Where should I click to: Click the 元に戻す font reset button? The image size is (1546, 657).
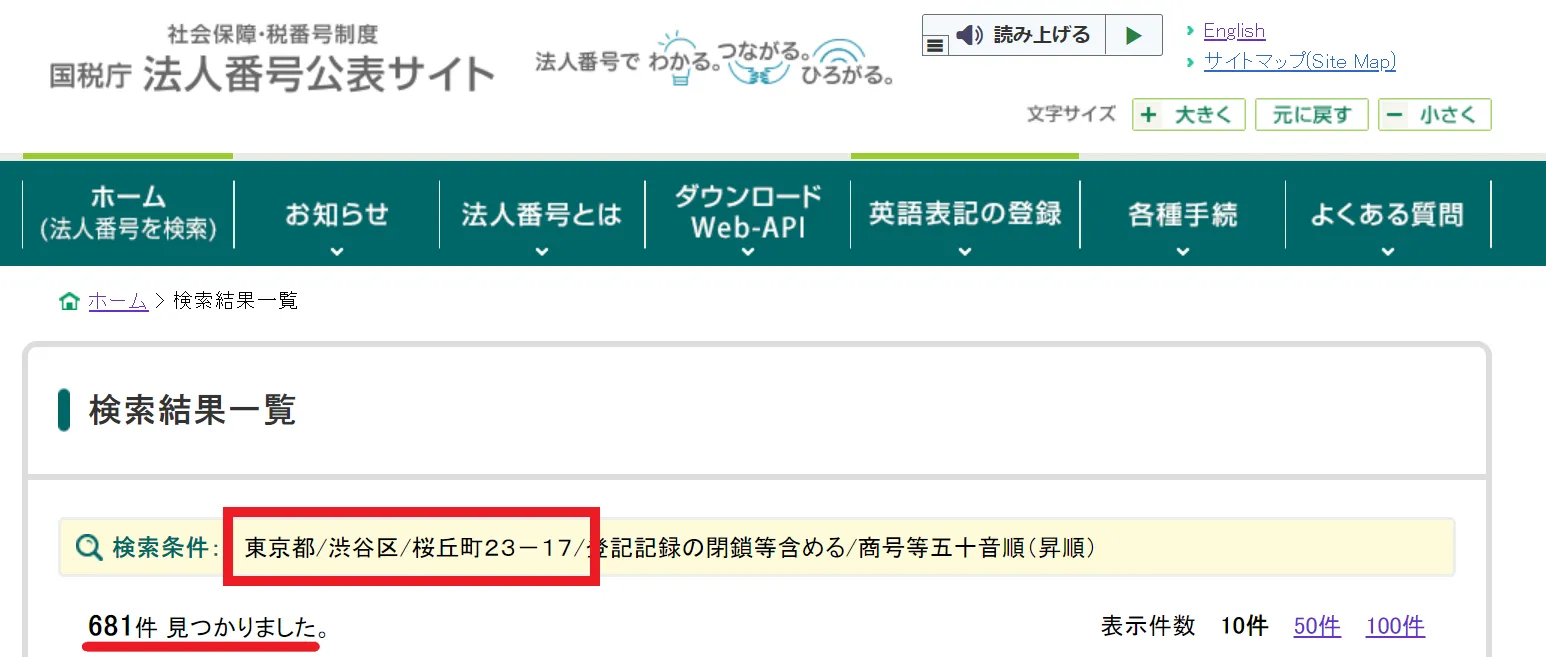(1311, 114)
